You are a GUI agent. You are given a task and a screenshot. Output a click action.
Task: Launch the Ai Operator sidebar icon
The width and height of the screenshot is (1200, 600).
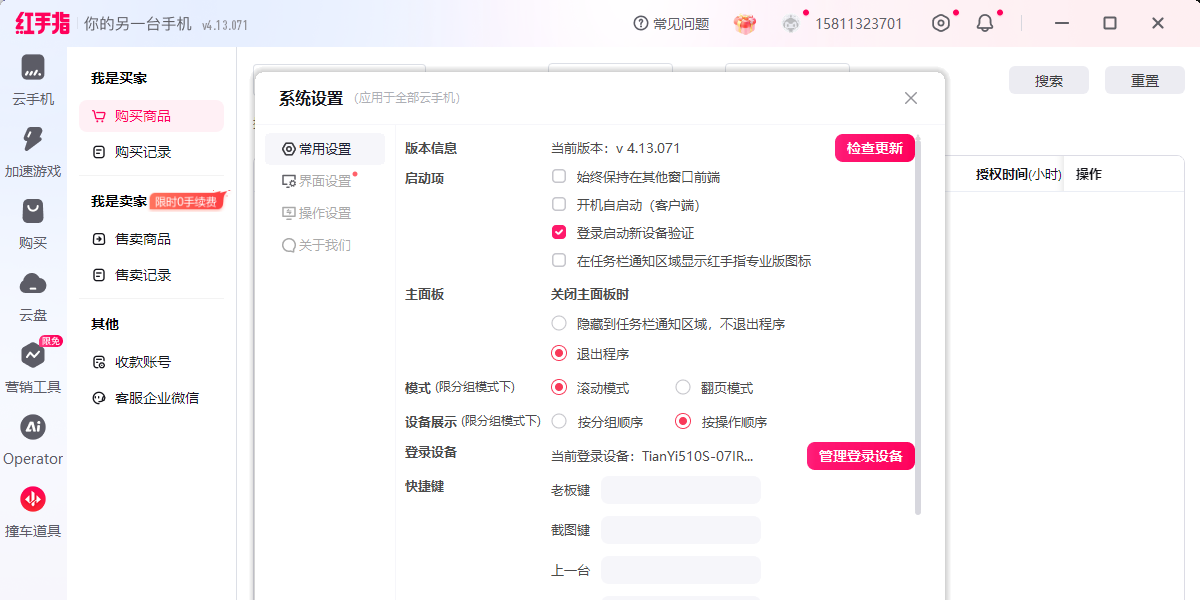[x=33, y=427]
